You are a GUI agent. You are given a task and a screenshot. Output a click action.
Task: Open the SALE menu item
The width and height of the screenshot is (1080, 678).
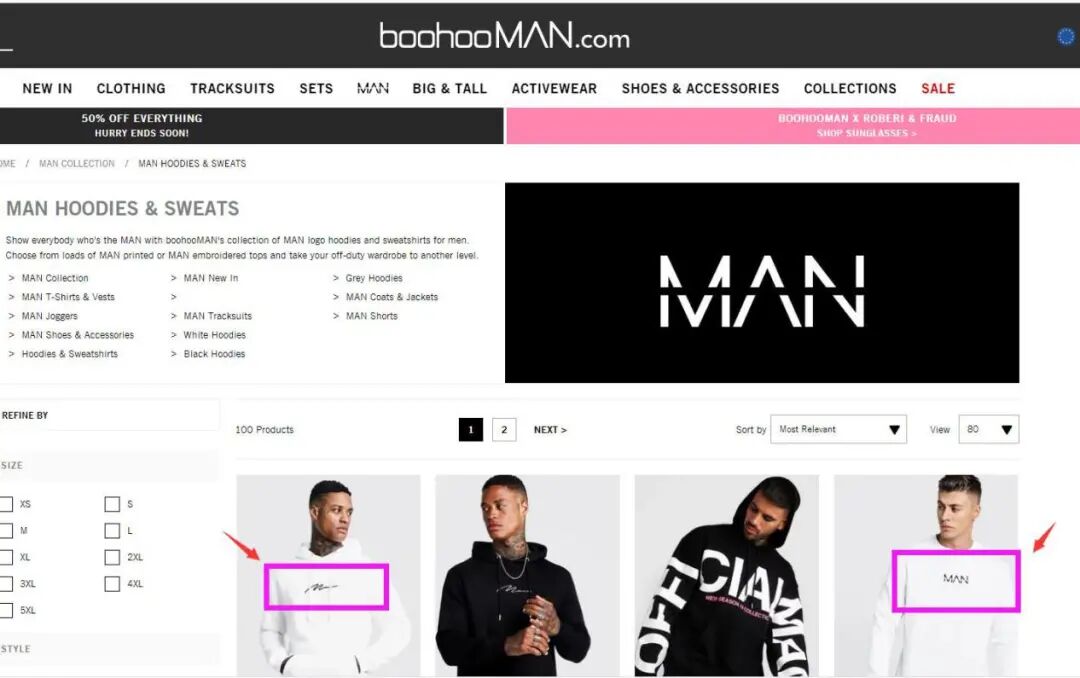938,88
